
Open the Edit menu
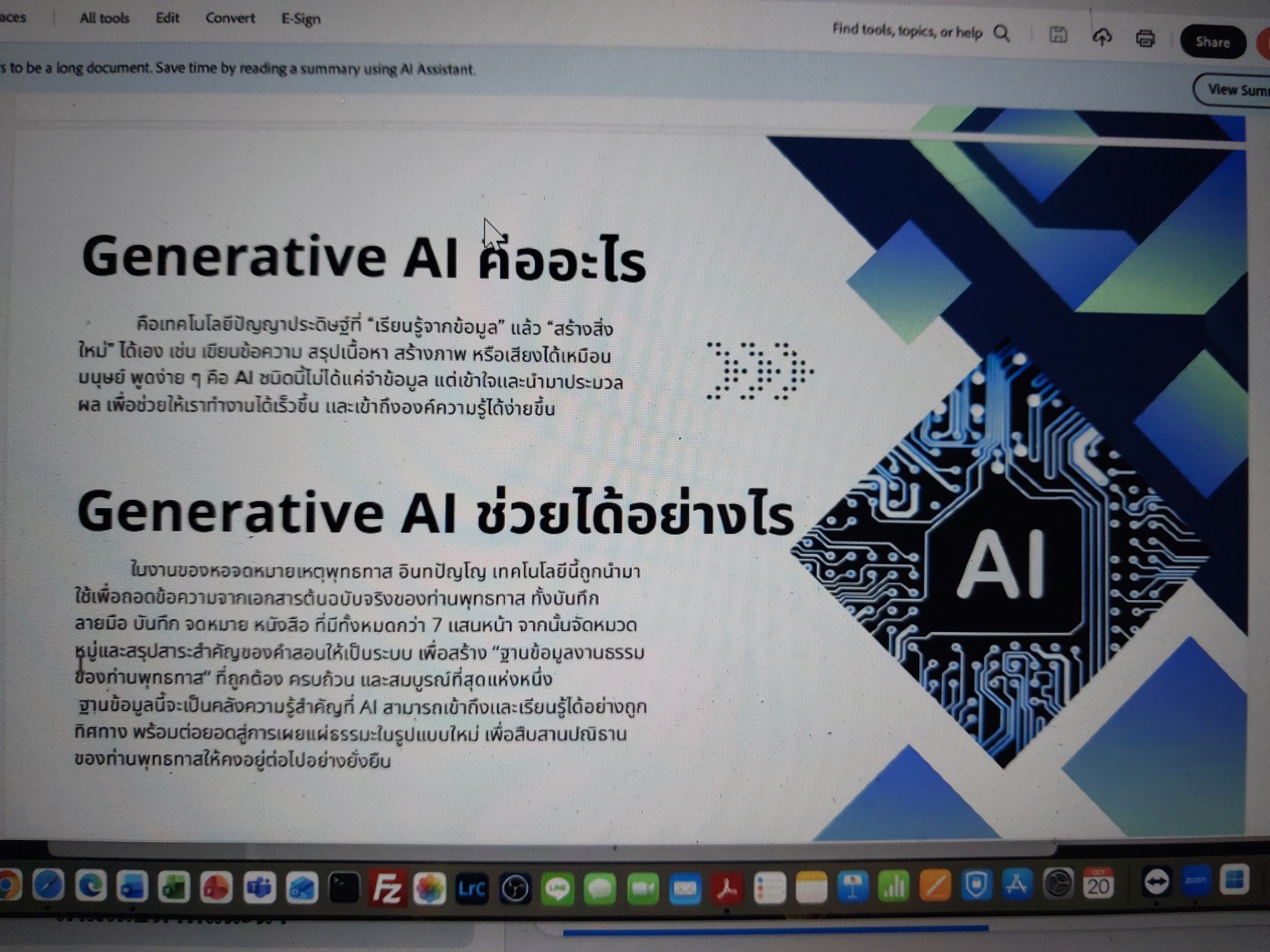click(167, 18)
